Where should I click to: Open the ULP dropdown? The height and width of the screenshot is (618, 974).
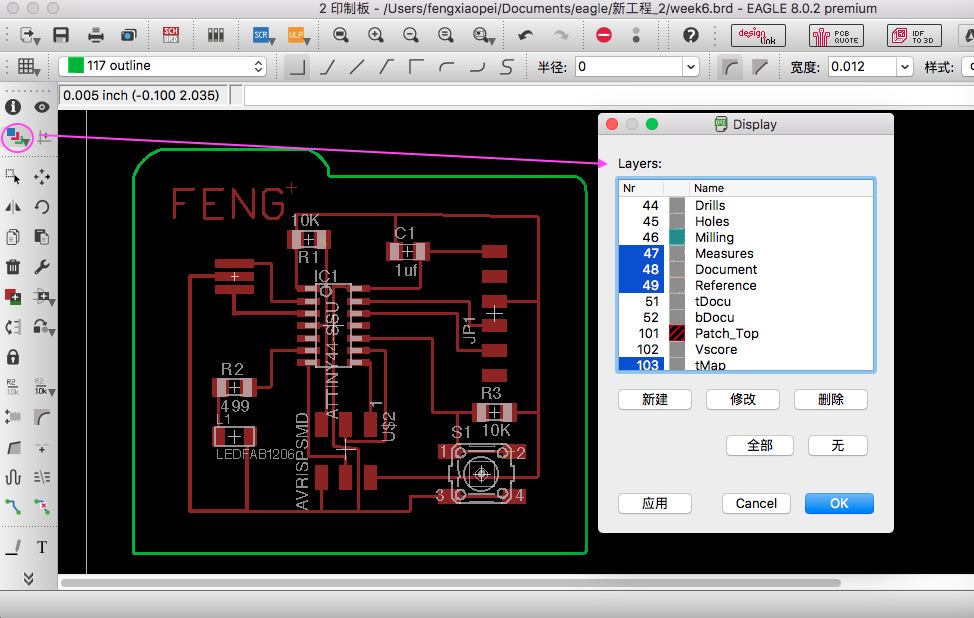pyautogui.click(x=299, y=35)
